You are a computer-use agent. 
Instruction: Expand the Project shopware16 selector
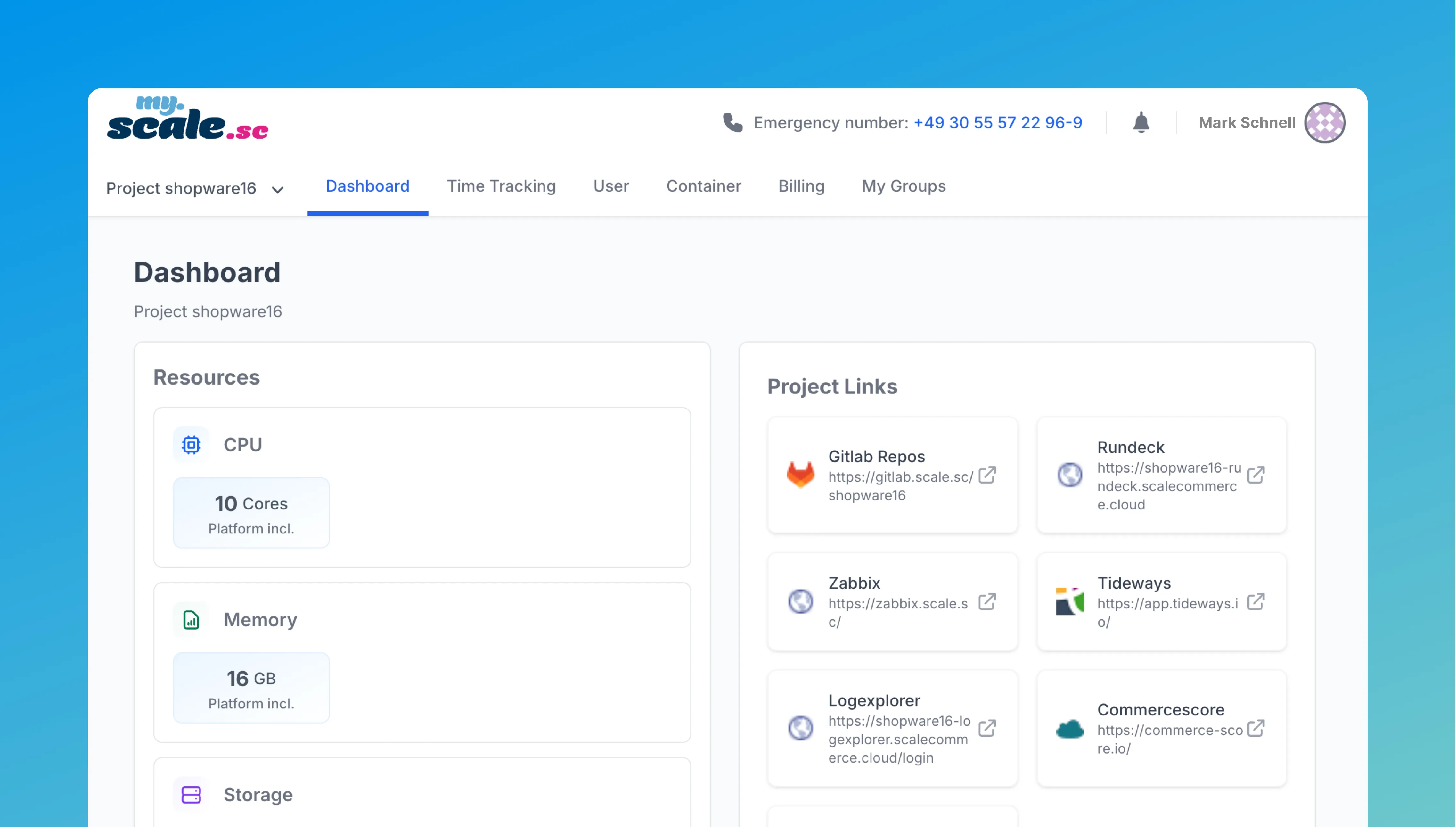click(x=195, y=189)
